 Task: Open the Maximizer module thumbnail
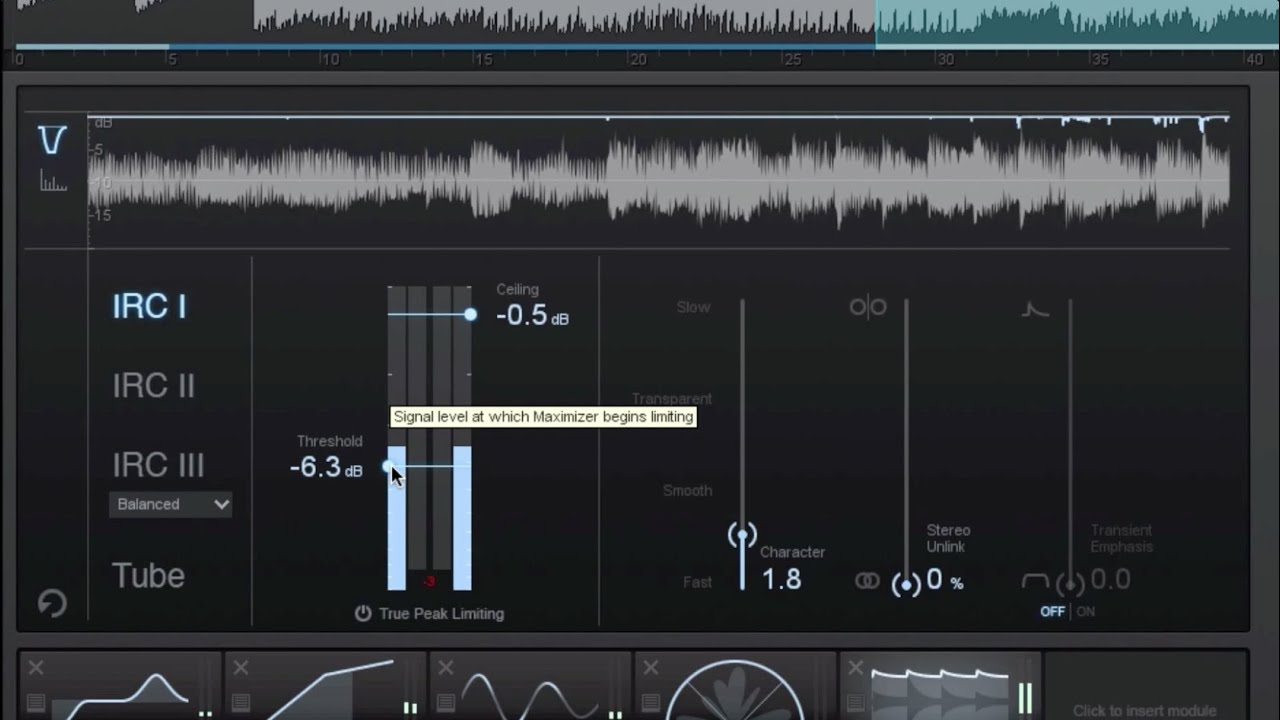click(x=942, y=686)
